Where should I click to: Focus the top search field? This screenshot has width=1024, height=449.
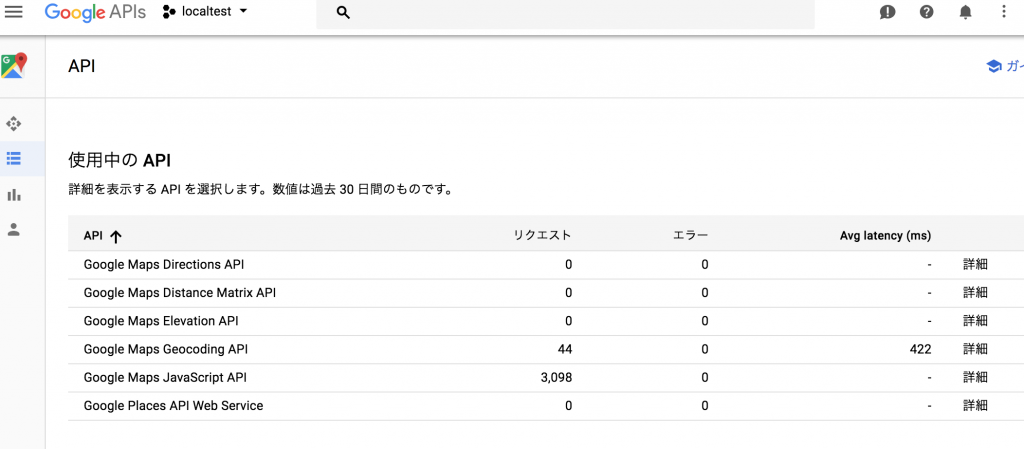click(x=566, y=14)
